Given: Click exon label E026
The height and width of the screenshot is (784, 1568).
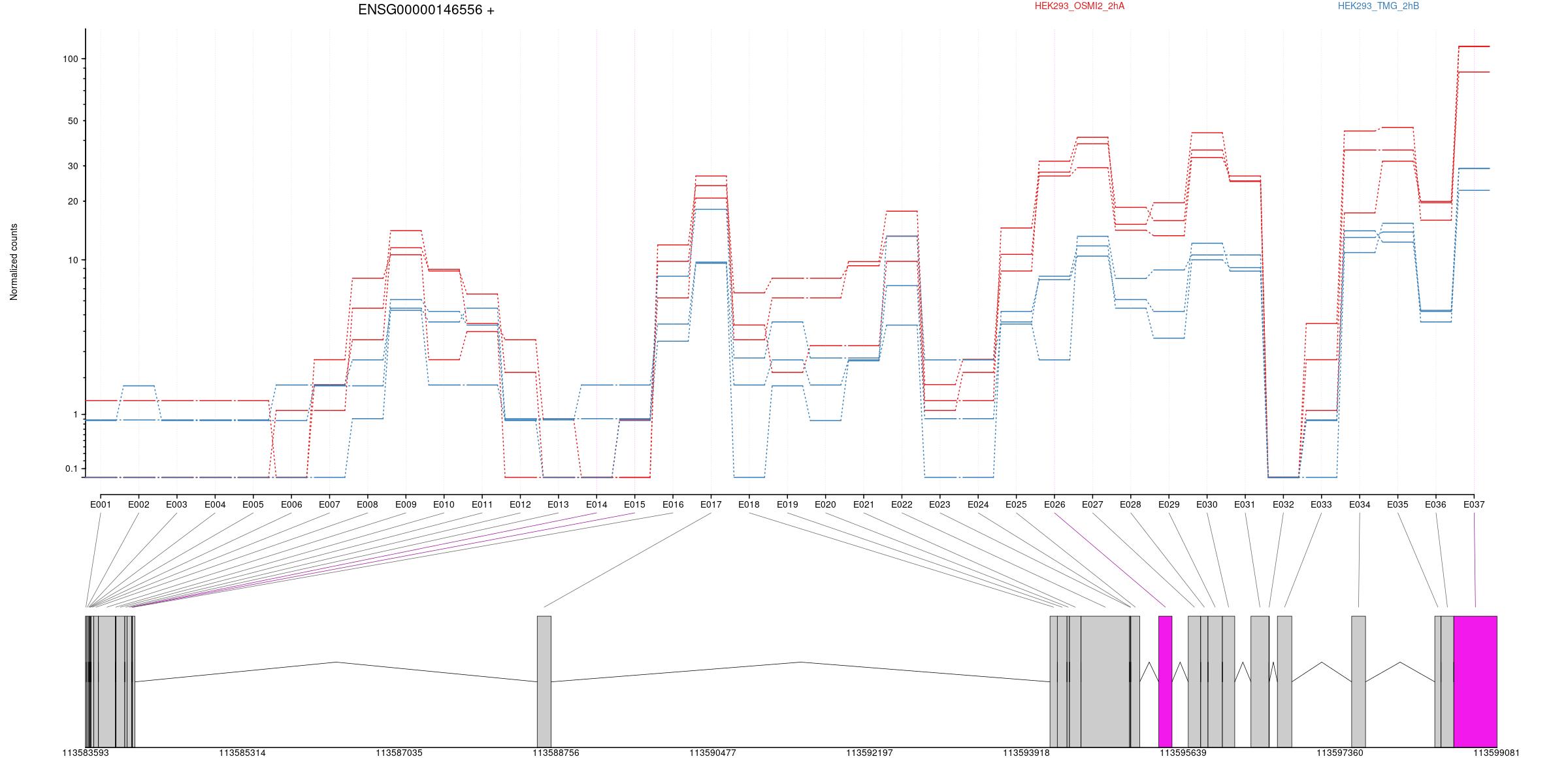Looking at the screenshot, I should 1054,504.
